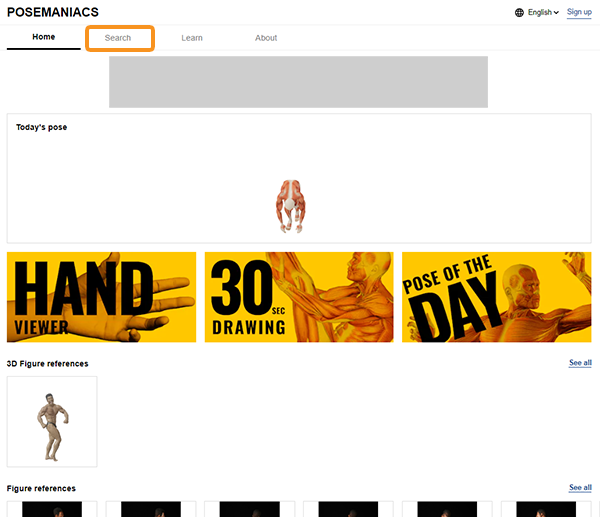This screenshot has height=517, width=600.
Task: Click the gray advertisement banner
Action: [298, 82]
